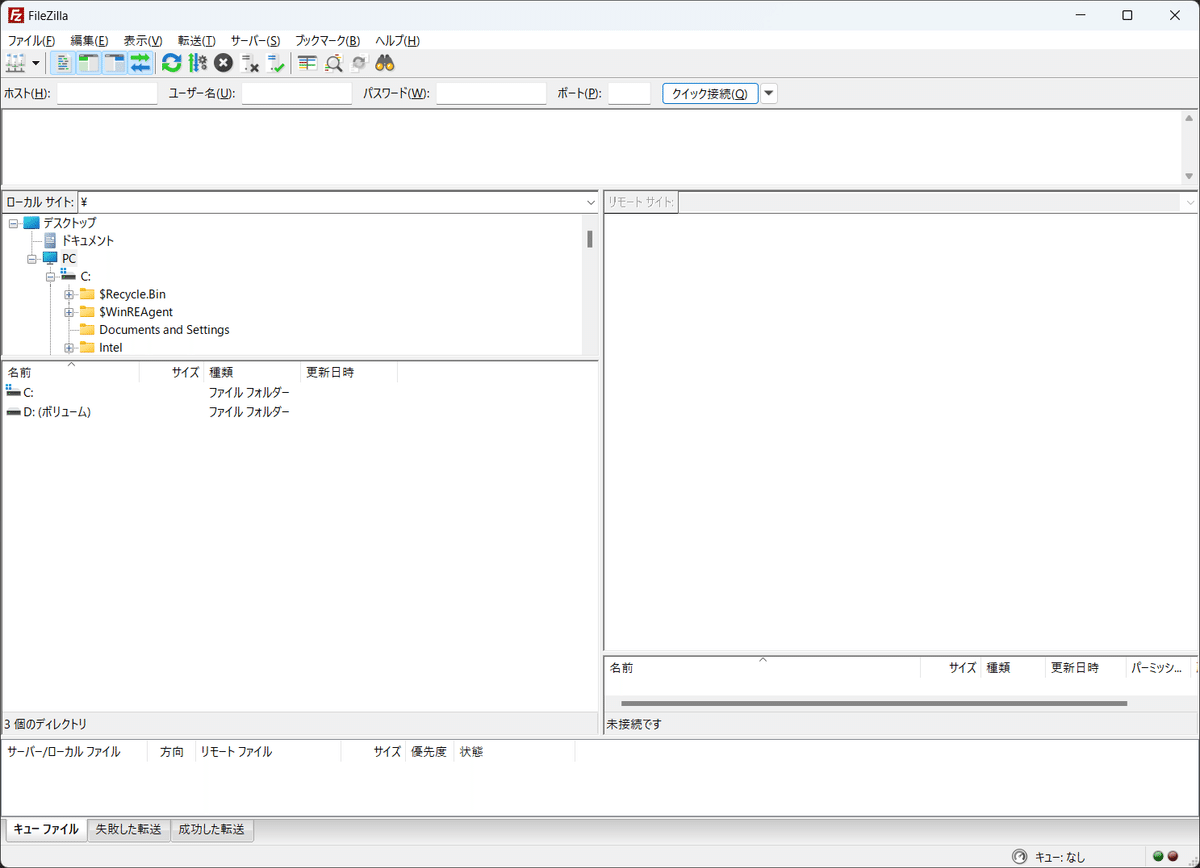This screenshot has width=1200, height=868.
Task: Disconnect from the currently visible server
Action: [250, 63]
